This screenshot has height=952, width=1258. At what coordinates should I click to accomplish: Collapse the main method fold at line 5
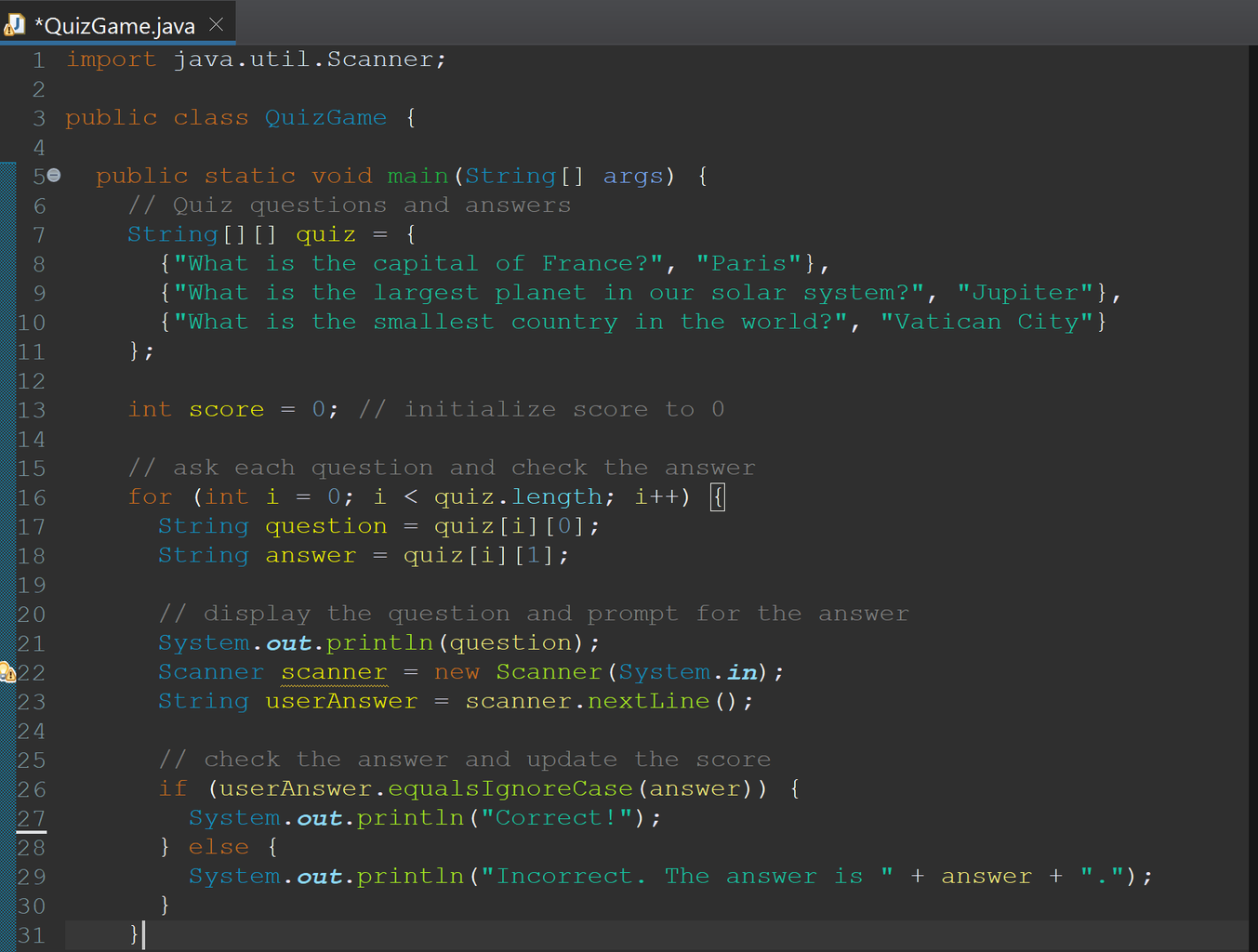[54, 176]
